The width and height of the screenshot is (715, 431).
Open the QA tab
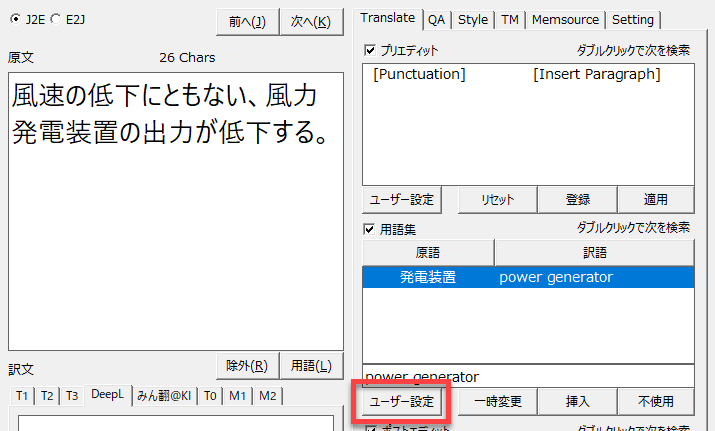point(437,19)
